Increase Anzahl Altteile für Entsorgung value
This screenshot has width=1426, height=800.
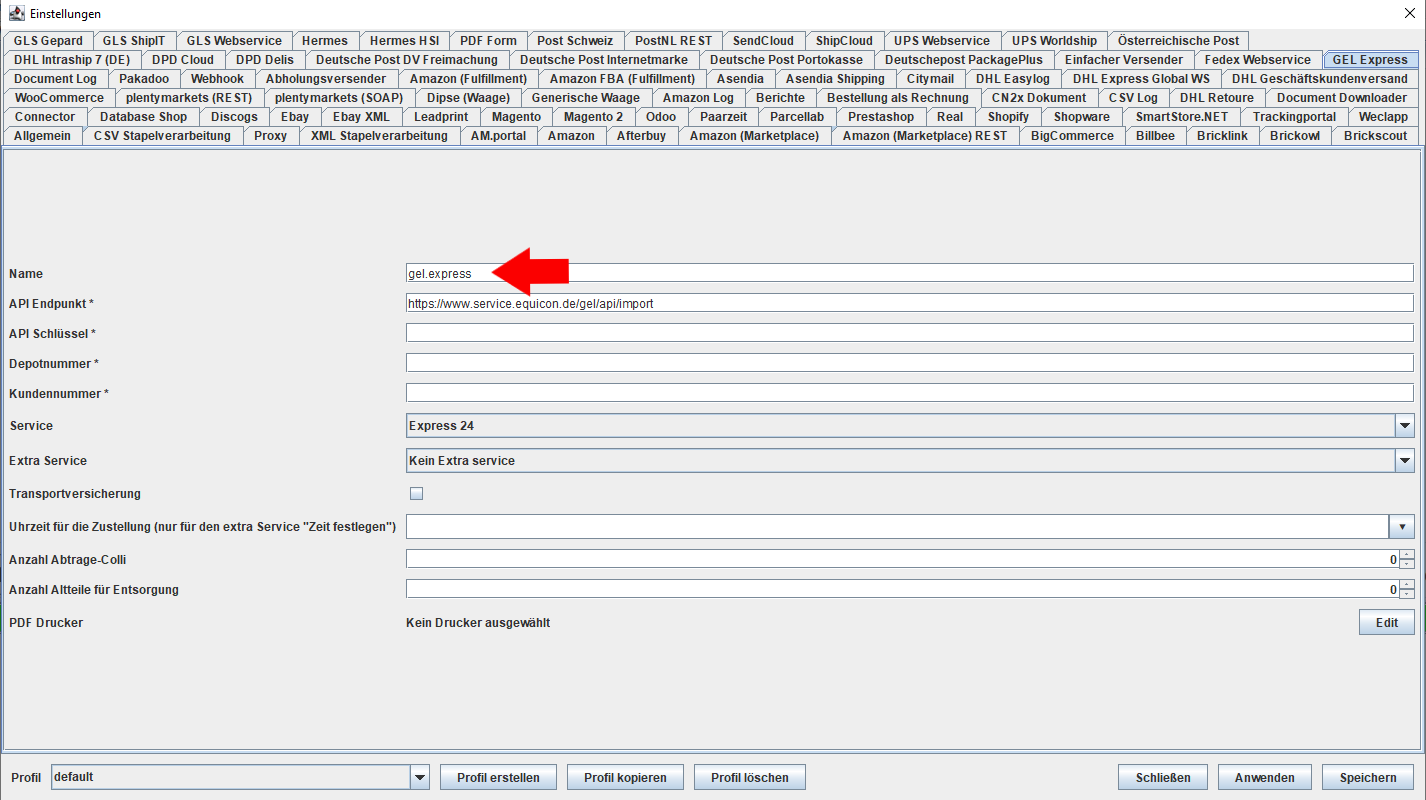pyautogui.click(x=1407, y=585)
